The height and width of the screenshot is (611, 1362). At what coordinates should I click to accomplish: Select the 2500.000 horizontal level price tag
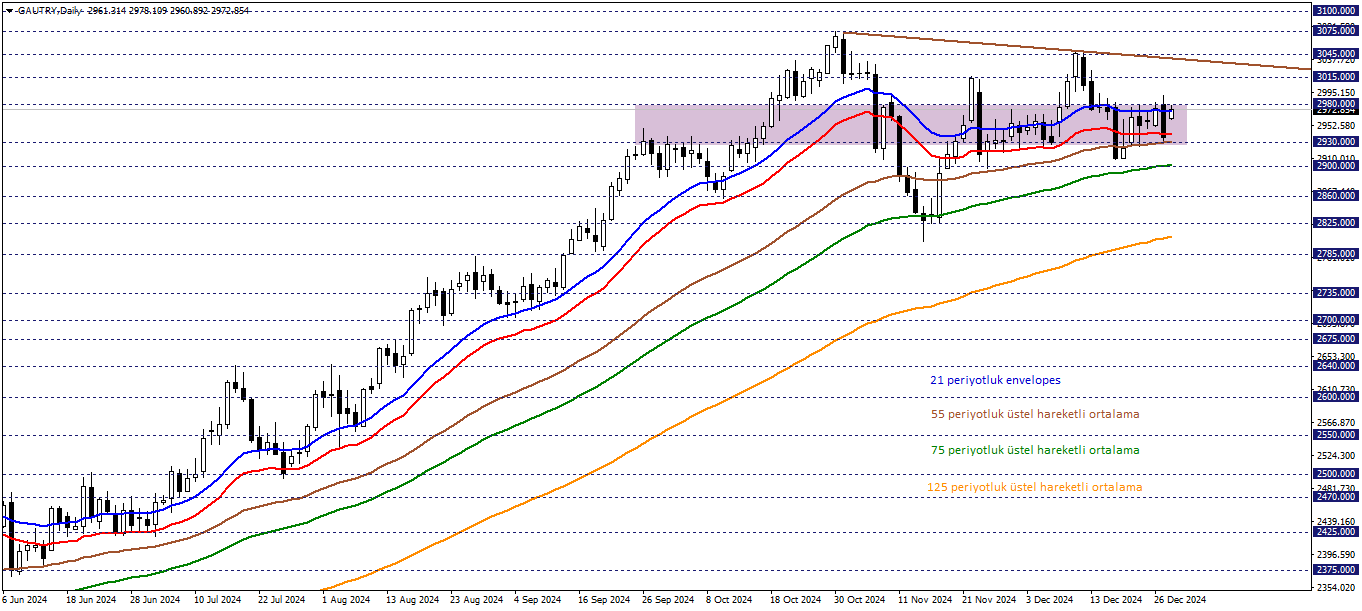1335,474
